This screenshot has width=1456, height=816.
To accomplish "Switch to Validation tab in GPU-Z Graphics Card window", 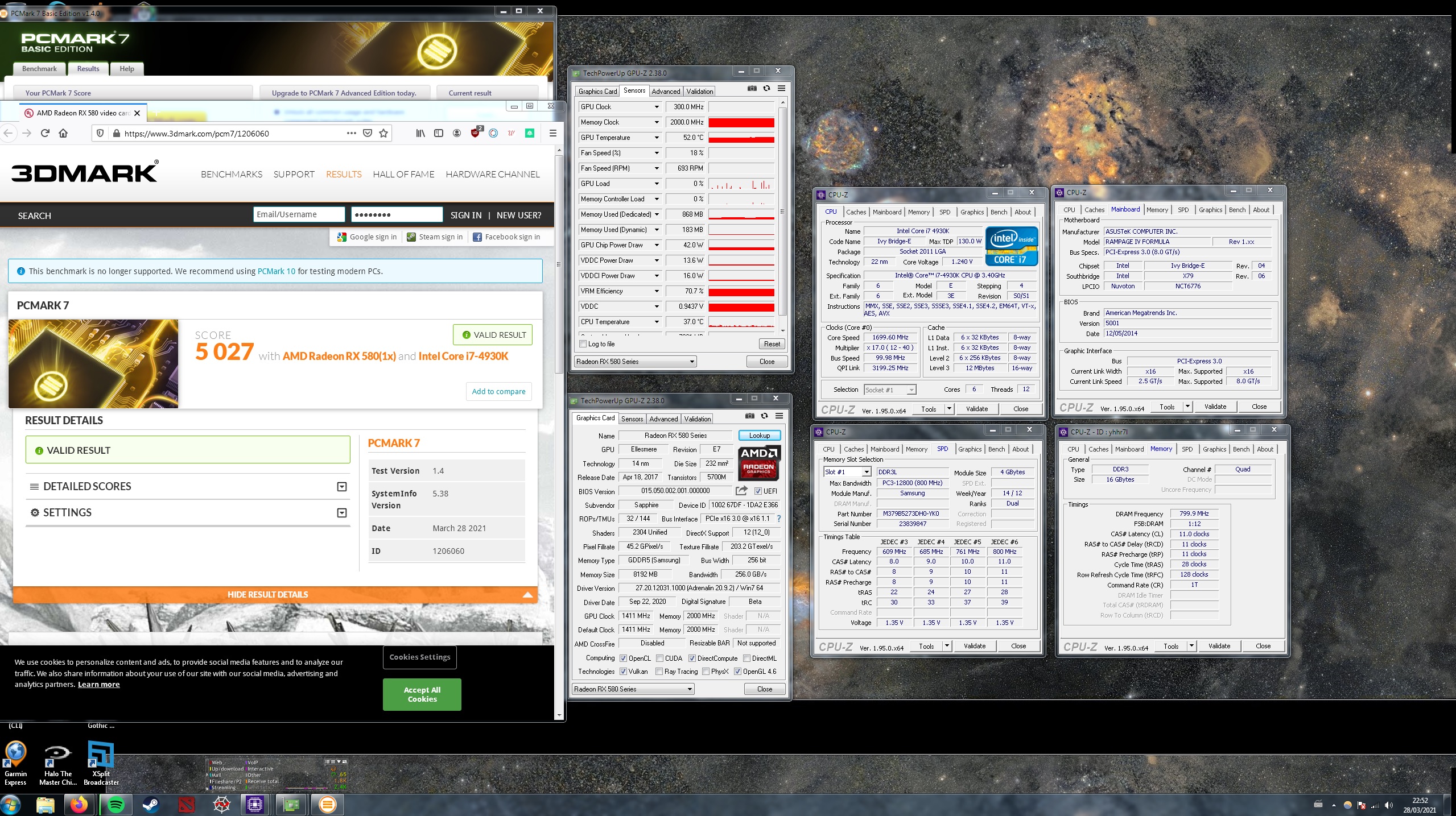I will [x=697, y=419].
